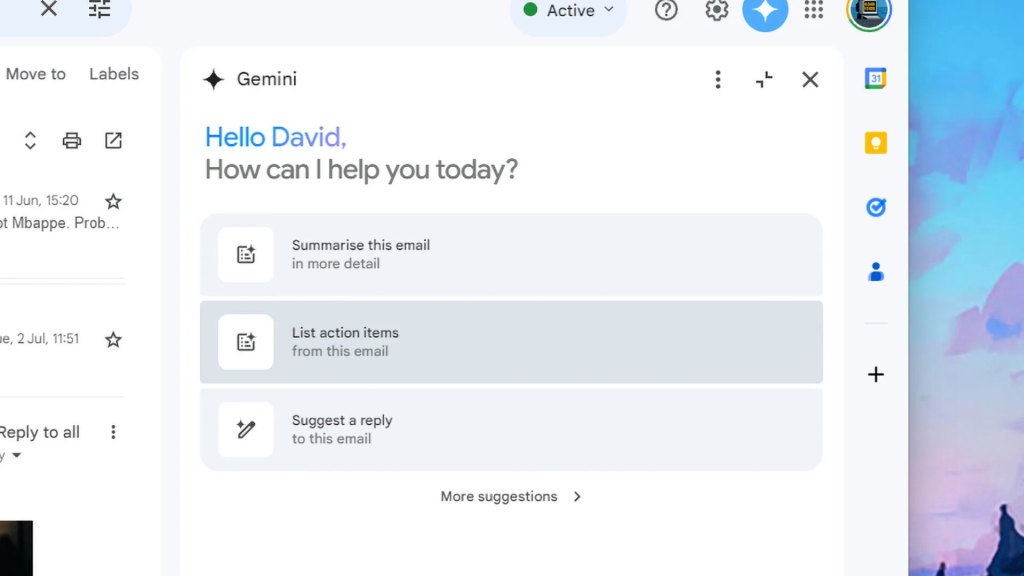
Task: Open Gemini panel more options menu
Action: point(718,80)
